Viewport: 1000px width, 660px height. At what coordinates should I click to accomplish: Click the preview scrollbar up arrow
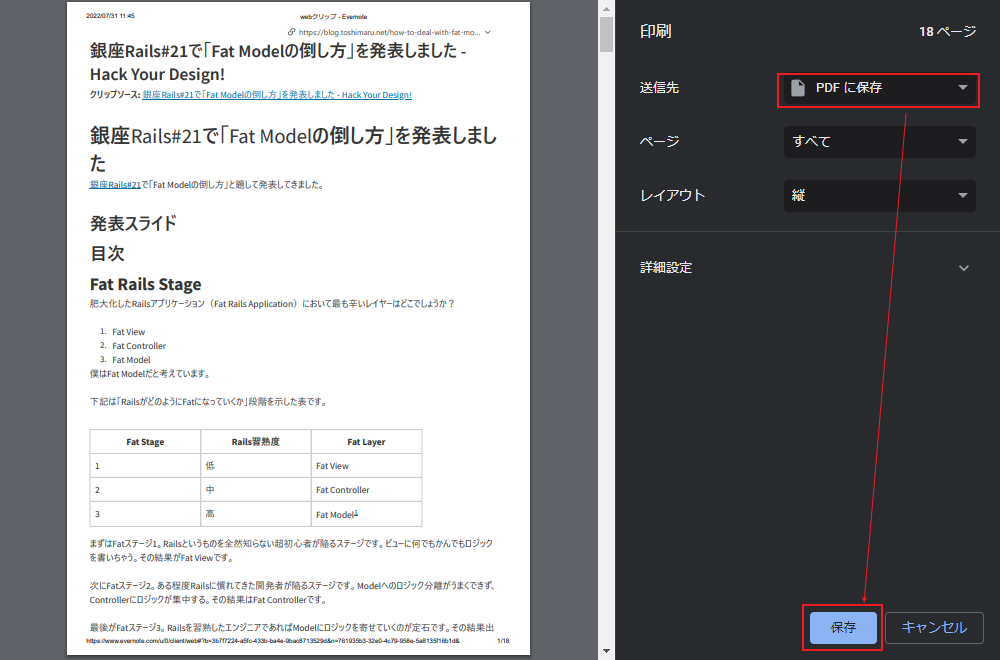[x=606, y=9]
